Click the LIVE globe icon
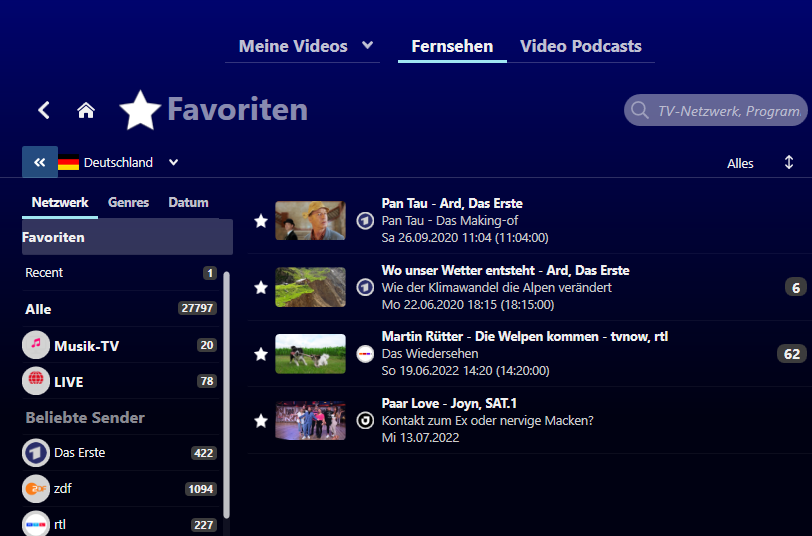 pyautogui.click(x=36, y=381)
